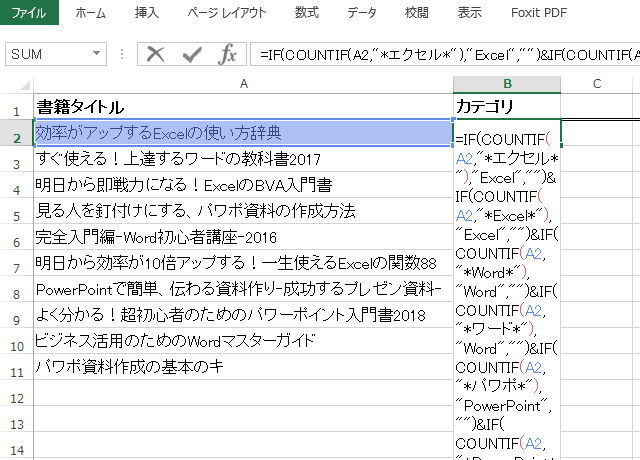Select the 数式 ribbon tab
This screenshot has width=640, height=460.
[x=307, y=13]
